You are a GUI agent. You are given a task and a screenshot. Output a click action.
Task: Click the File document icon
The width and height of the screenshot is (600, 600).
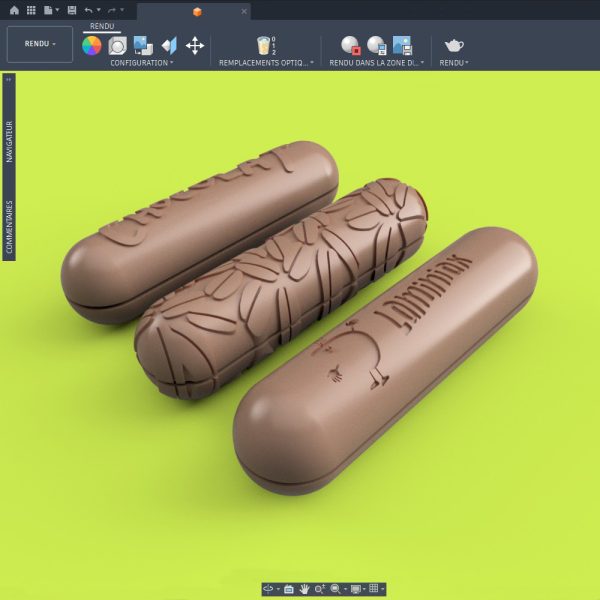coord(48,10)
